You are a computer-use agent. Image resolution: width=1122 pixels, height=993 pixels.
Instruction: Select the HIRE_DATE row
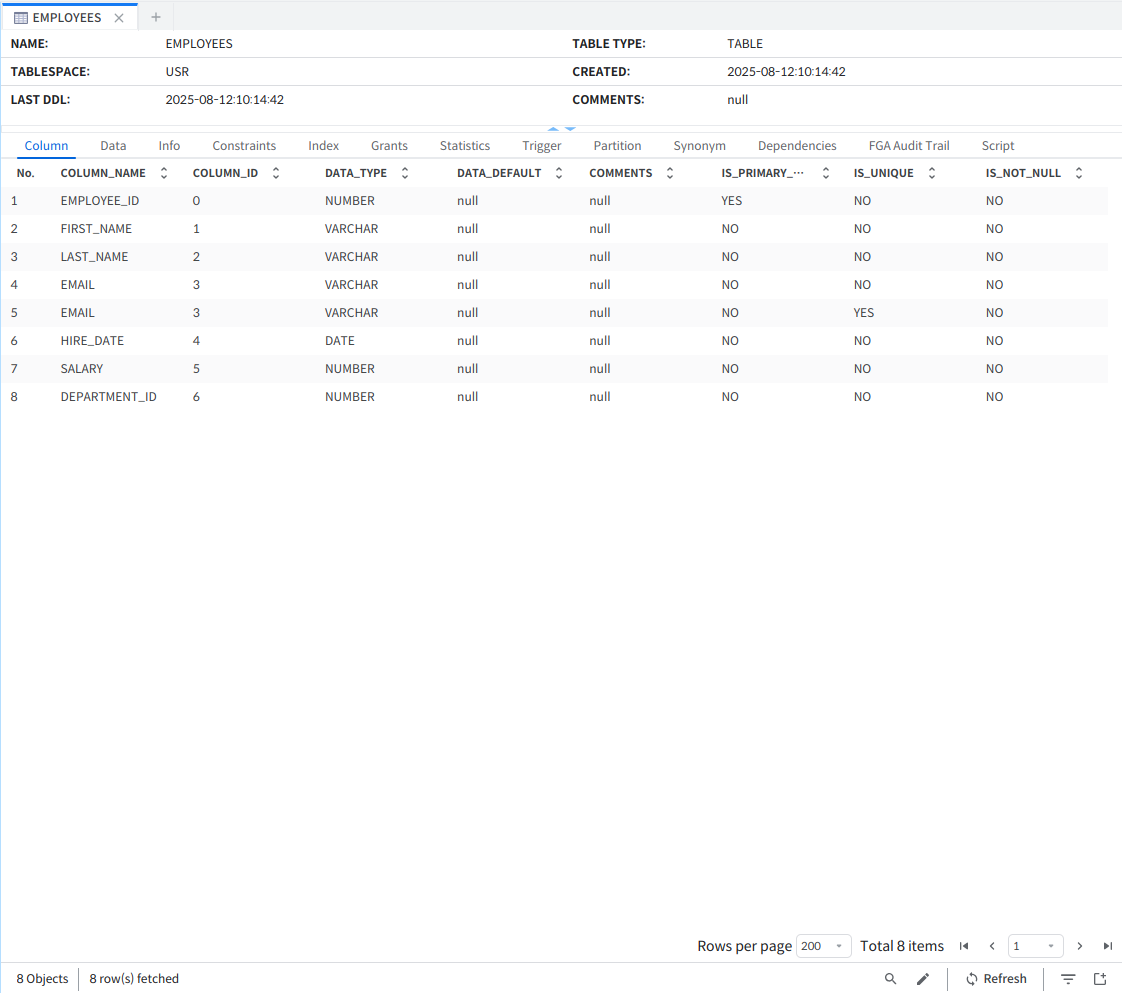coord(92,341)
